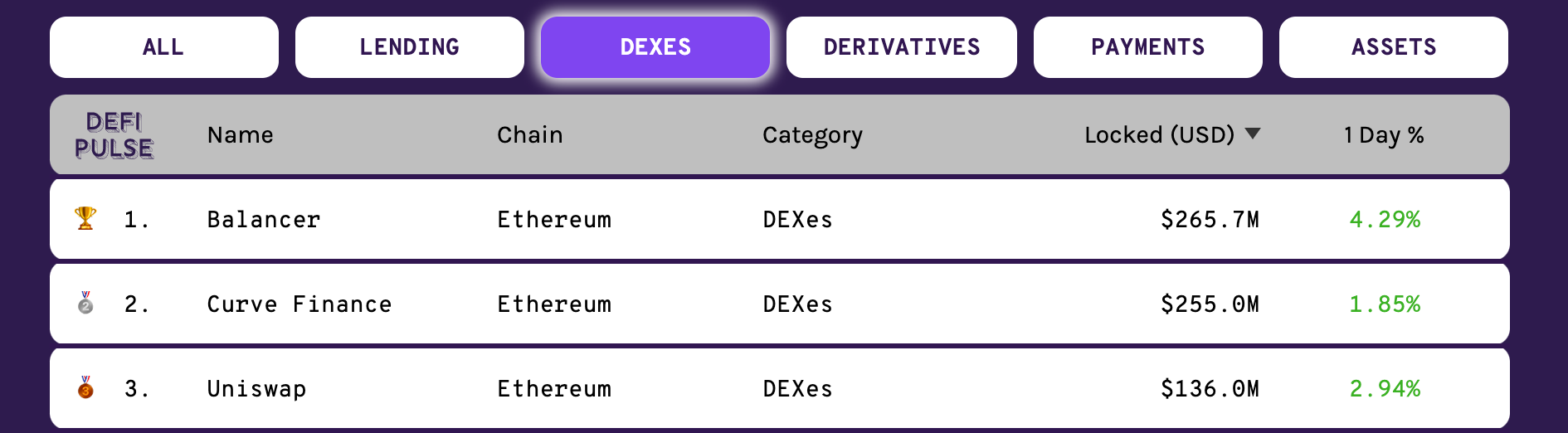Toggle the Locked (USD) sort arrow
This screenshot has width=1568, height=433.
pyautogui.click(x=1253, y=134)
